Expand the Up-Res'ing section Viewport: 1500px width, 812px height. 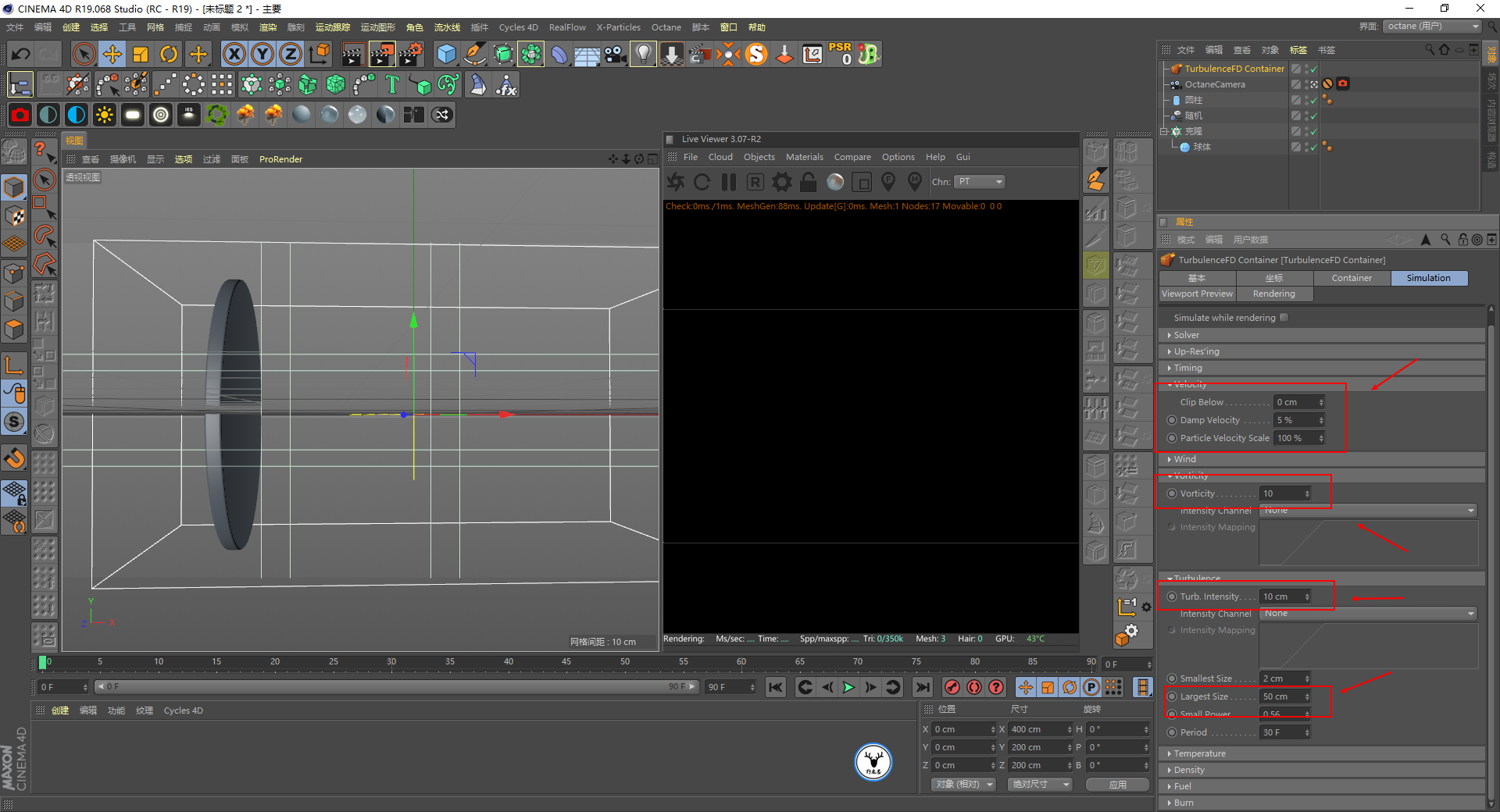pos(1322,351)
